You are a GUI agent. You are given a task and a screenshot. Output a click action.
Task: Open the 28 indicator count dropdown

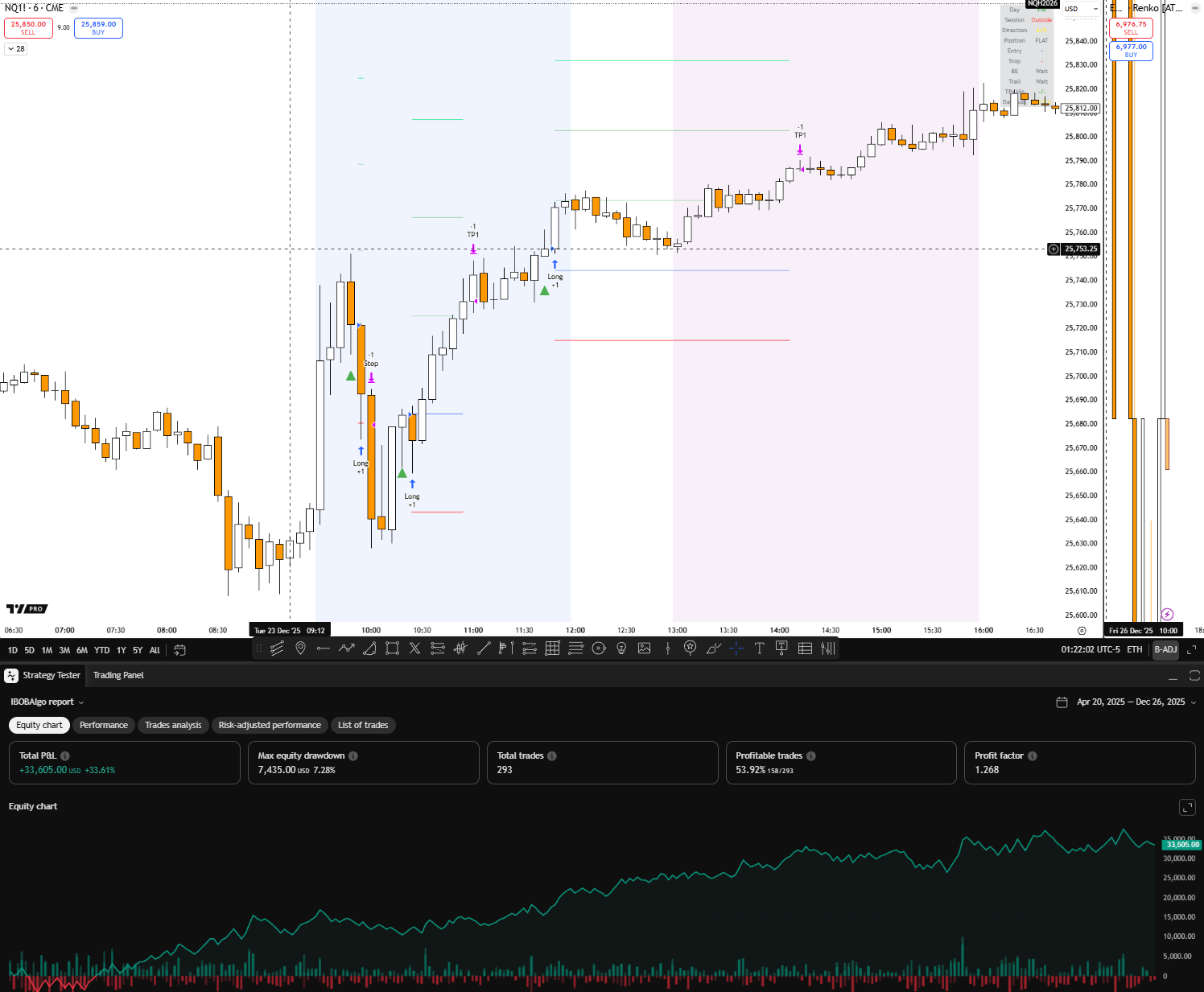(x=14, y=48)
